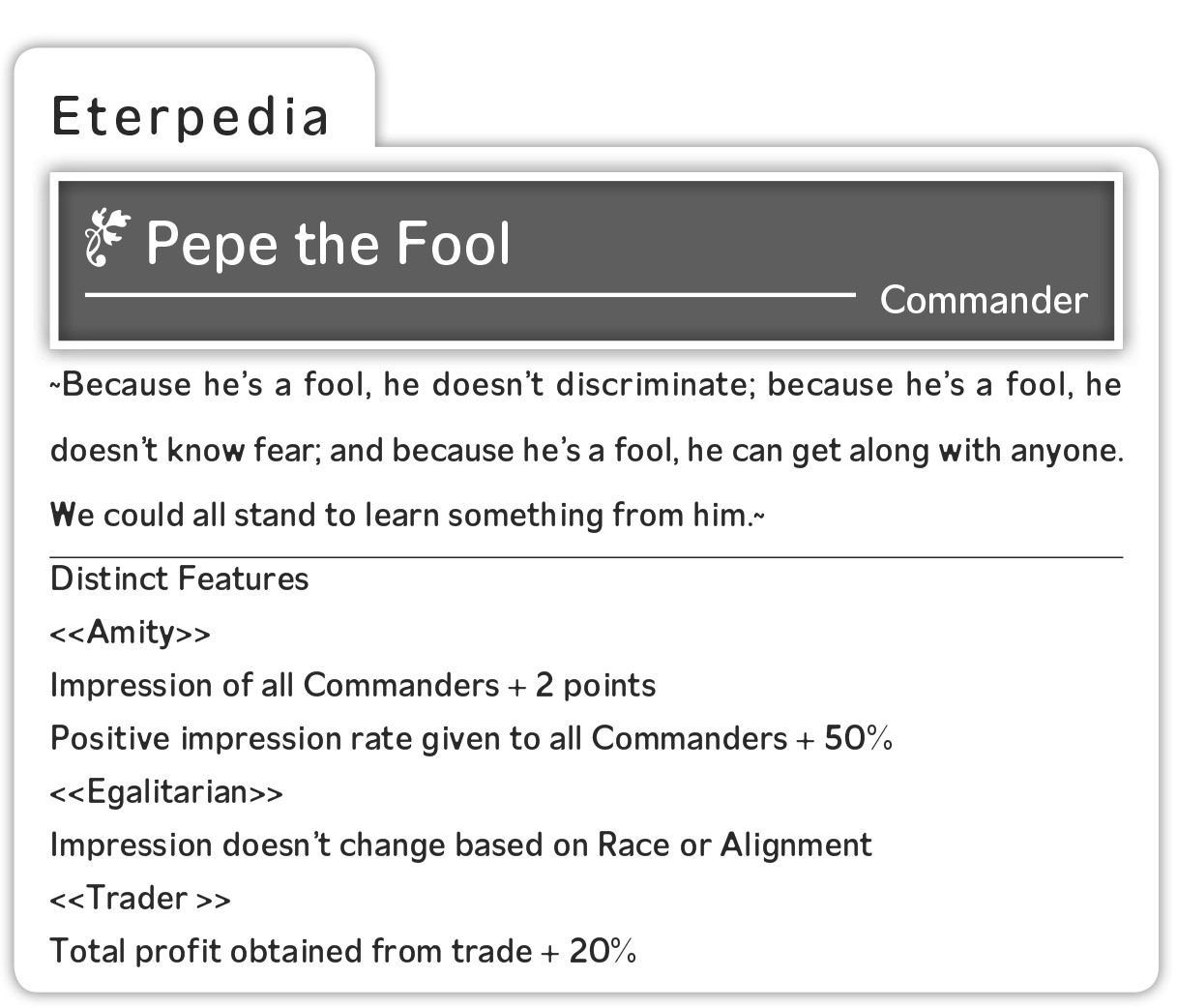Image resolution: width=1177 pixels, height=1008 pixels.
Task: Click the "Race or Alignment" description line
Action: (x=460, y=845)
